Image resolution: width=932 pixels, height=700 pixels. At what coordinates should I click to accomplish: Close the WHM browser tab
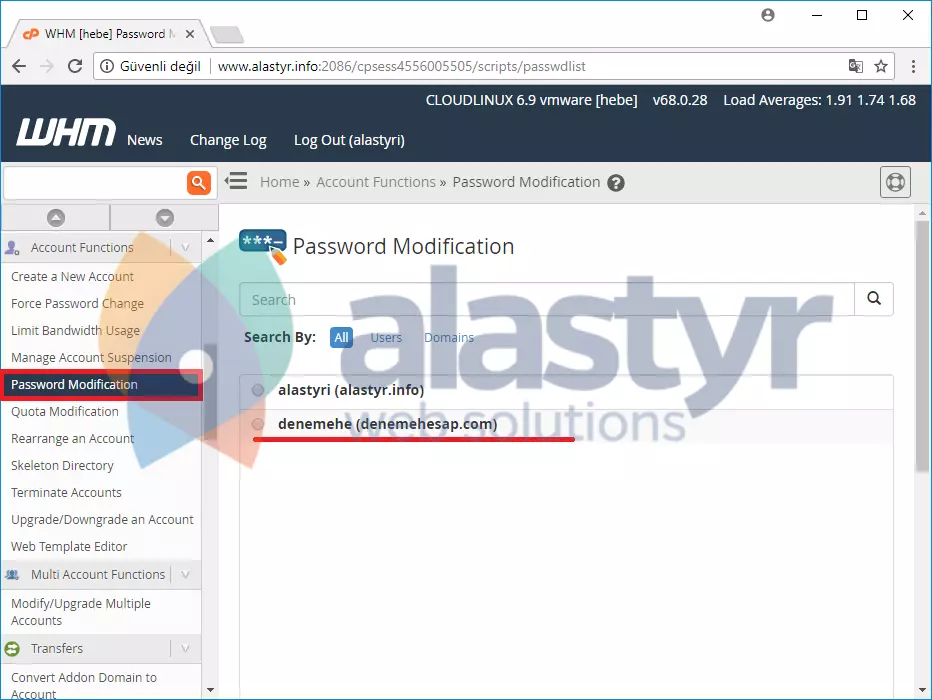pyautogui.click(x=190, y=34)
